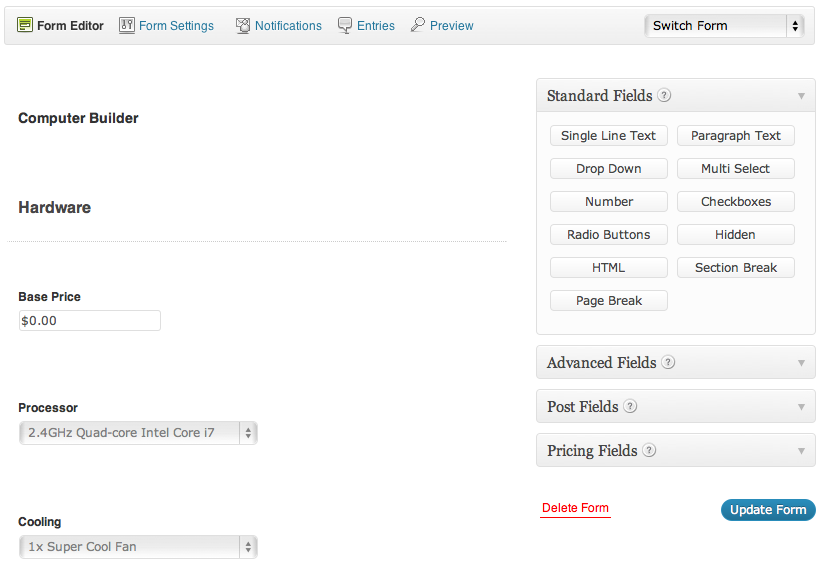Open the Switch Form dropdown
This screenshot has height=584, width=825.
[x=724, y=26]
